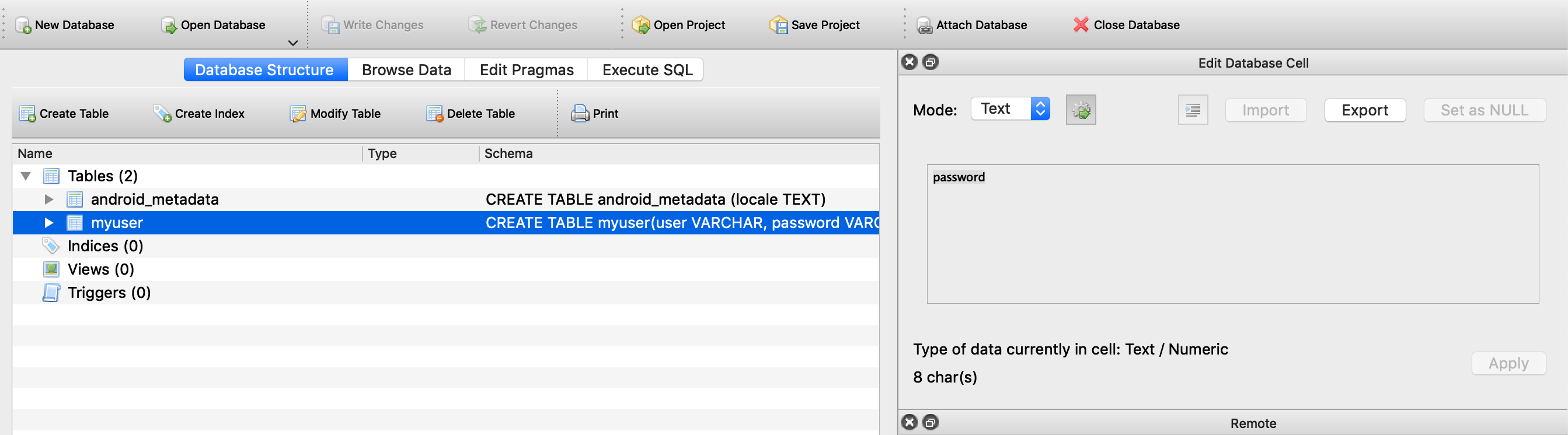Select the Indices (0) row
This screenshot has width=1568, height=435.
pos(445,246)
